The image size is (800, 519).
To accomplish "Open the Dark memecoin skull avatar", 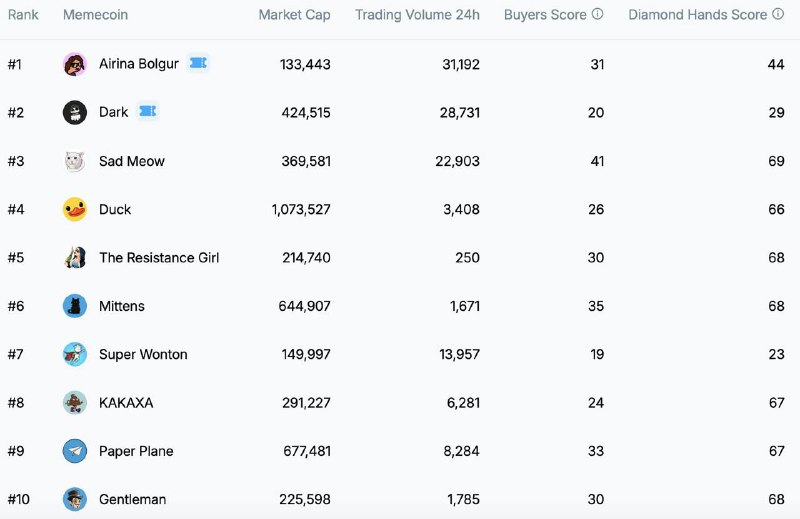I will click(x=74, y=112).
